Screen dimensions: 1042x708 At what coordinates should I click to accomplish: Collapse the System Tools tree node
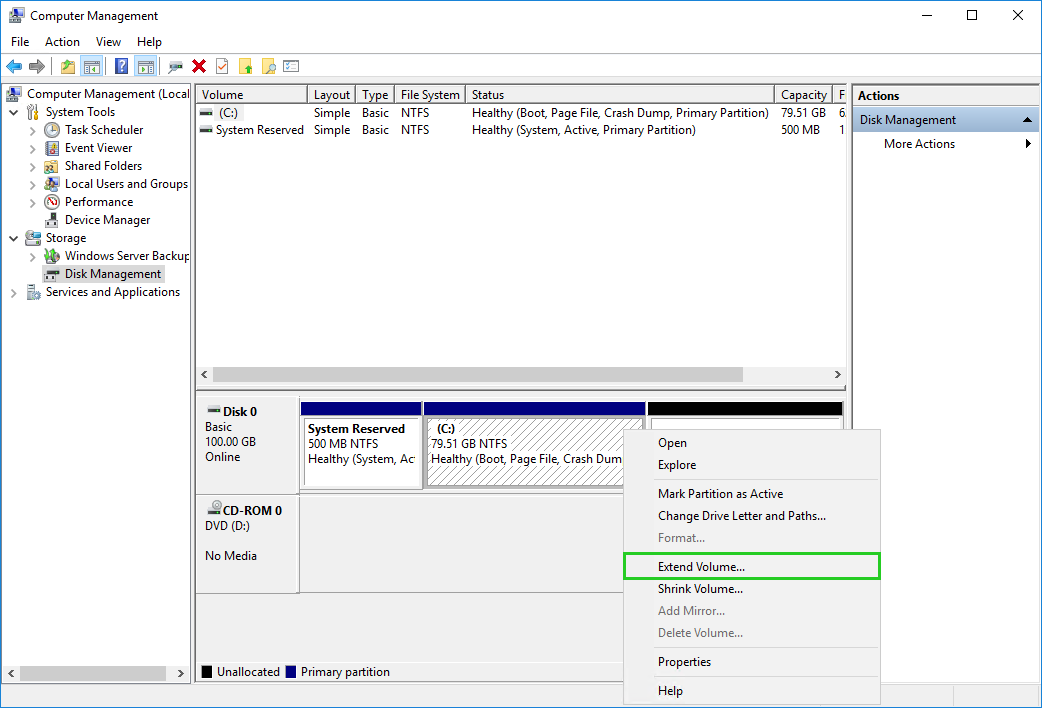(x=14, y=112)
